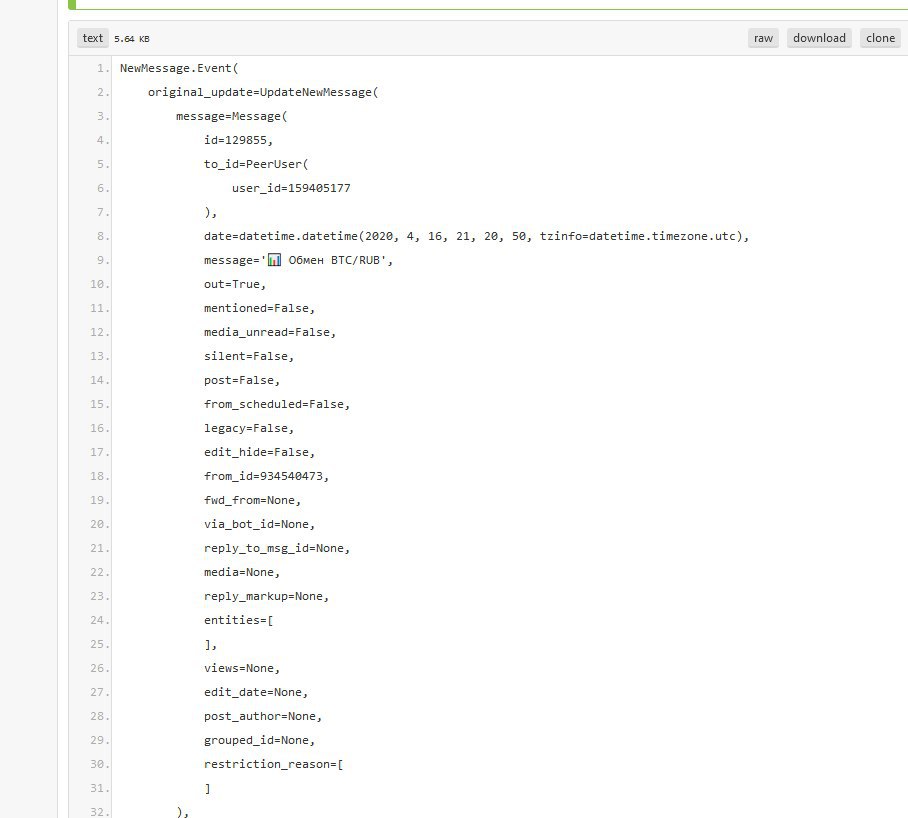Select 'from_id=934540473,' line

[266, 476]
